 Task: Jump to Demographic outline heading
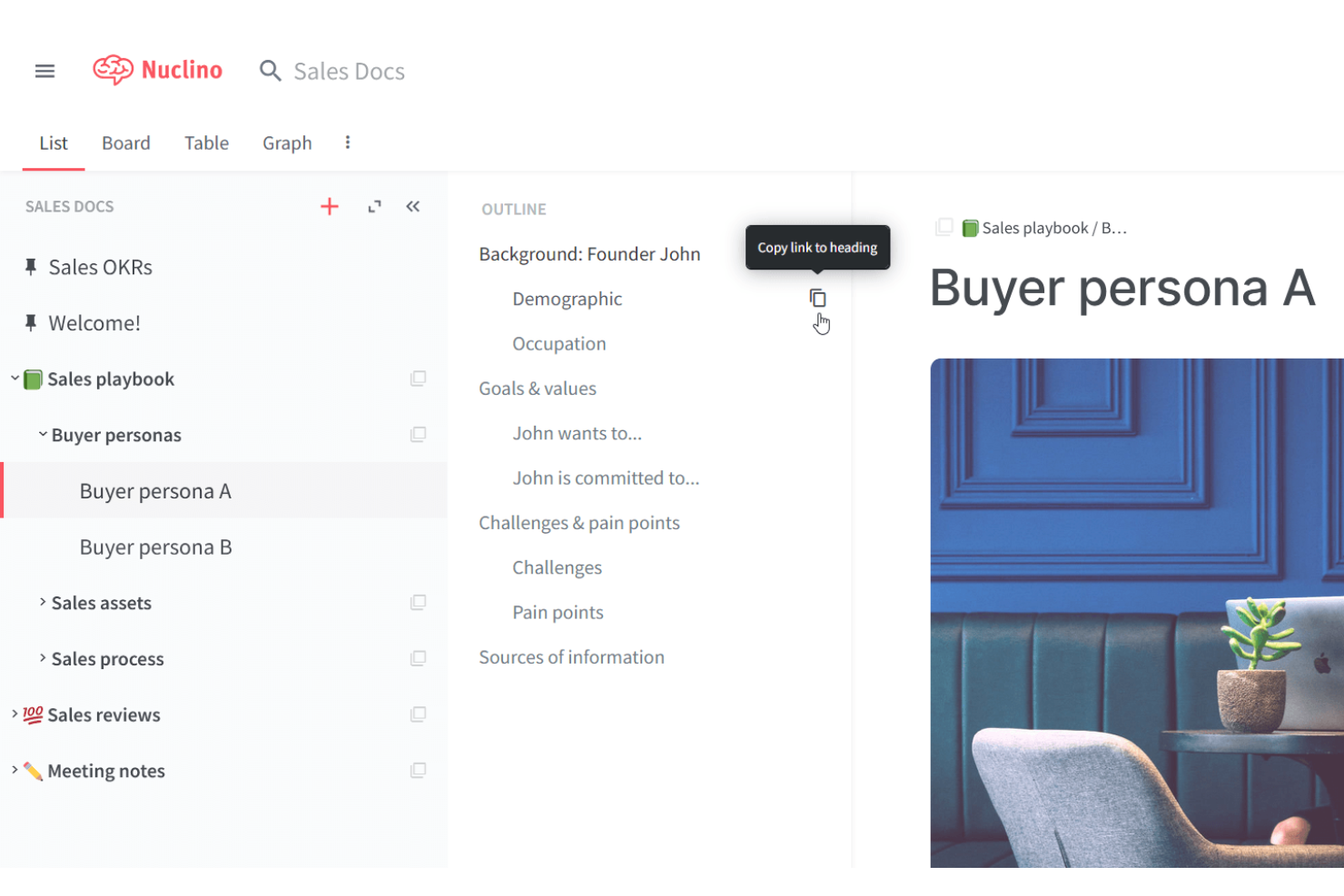click(x=567, y=299)
